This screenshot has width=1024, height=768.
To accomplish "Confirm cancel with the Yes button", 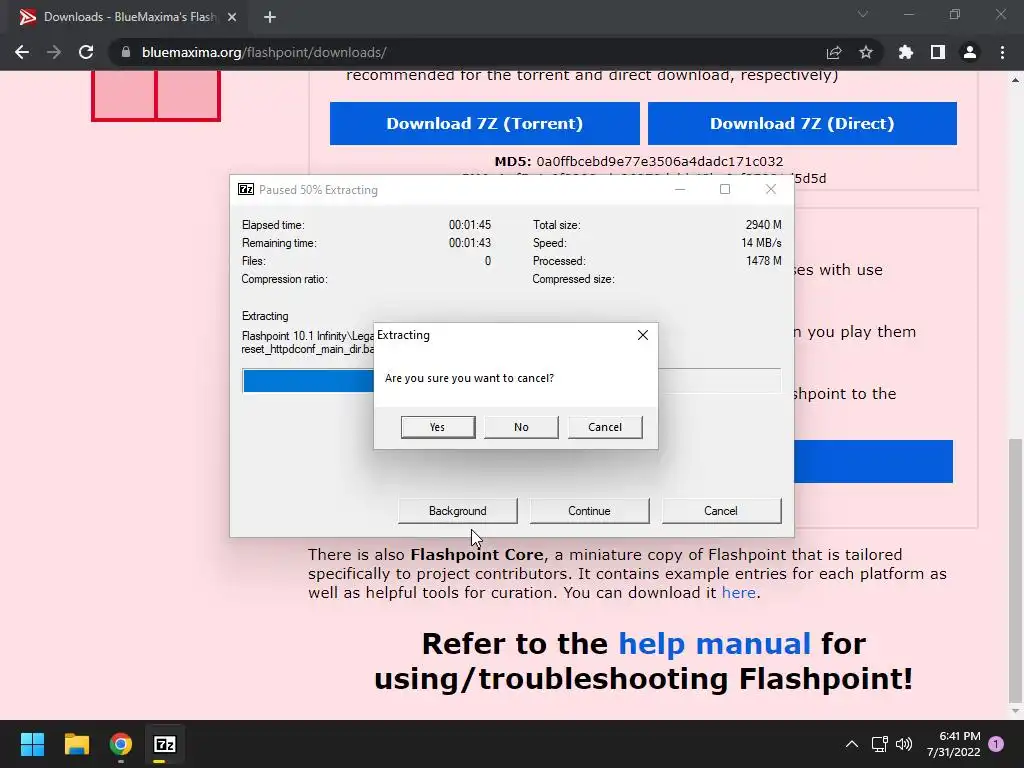I will [x=438, y=427].
